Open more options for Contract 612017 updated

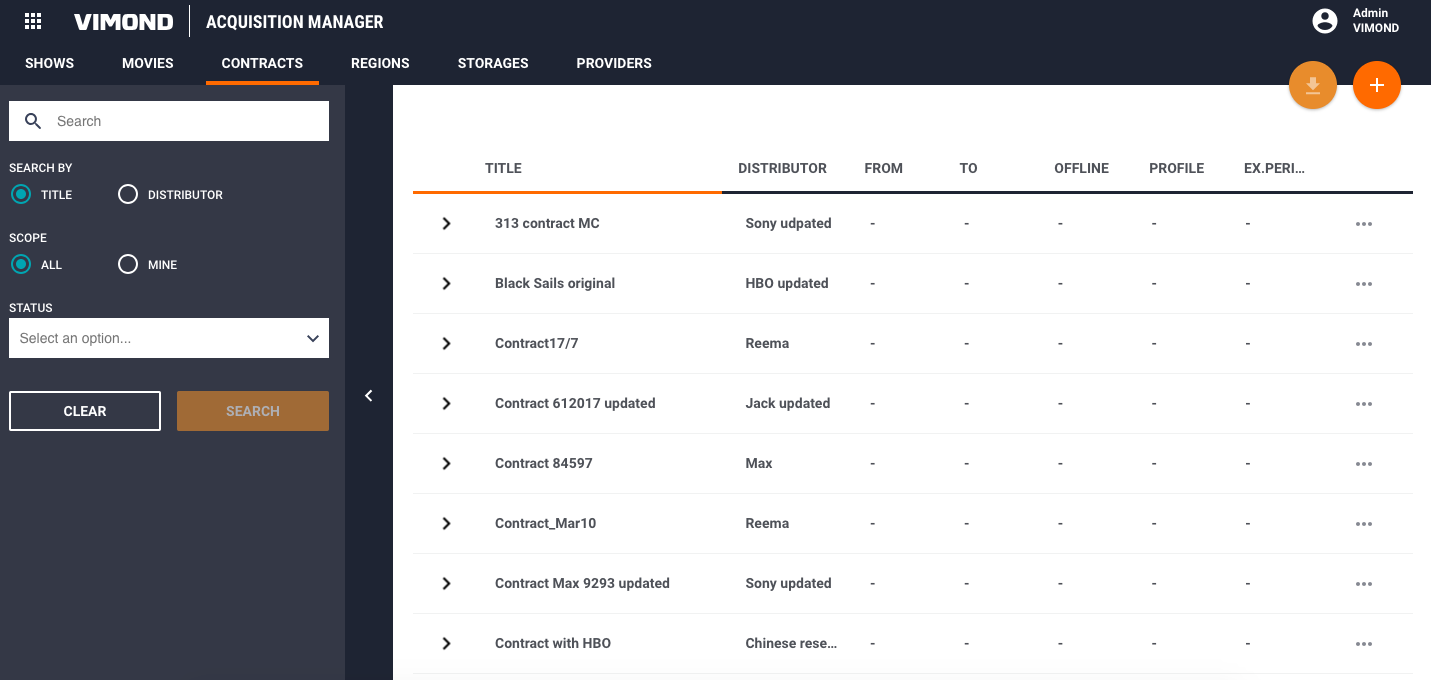(x=1364, y=404)
